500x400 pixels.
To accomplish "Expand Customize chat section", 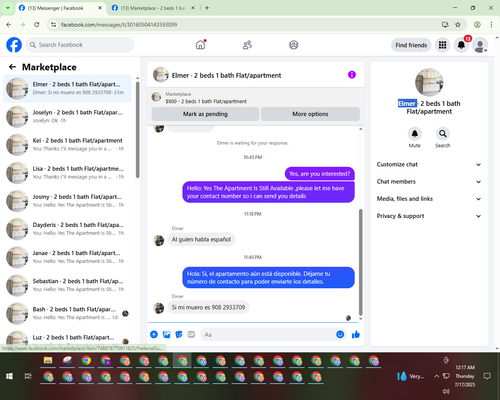I will 429,164.
